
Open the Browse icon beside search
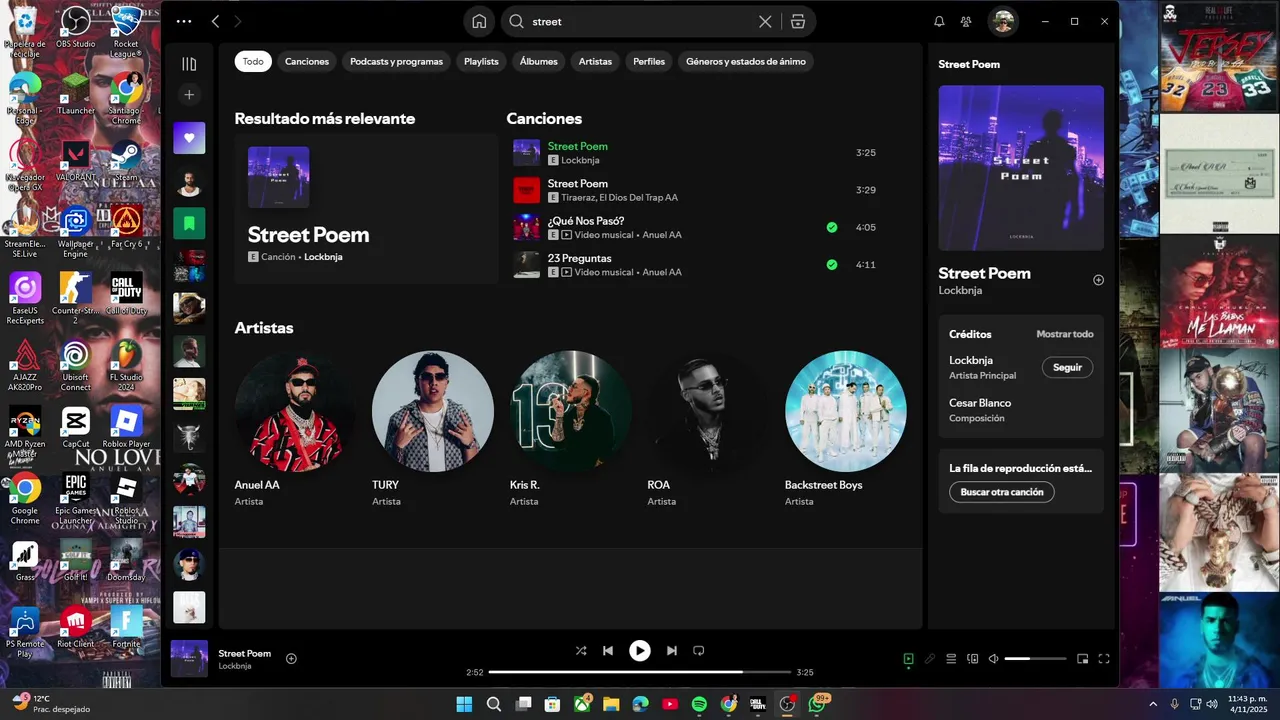pyautogui.click(x=797, y=21)
